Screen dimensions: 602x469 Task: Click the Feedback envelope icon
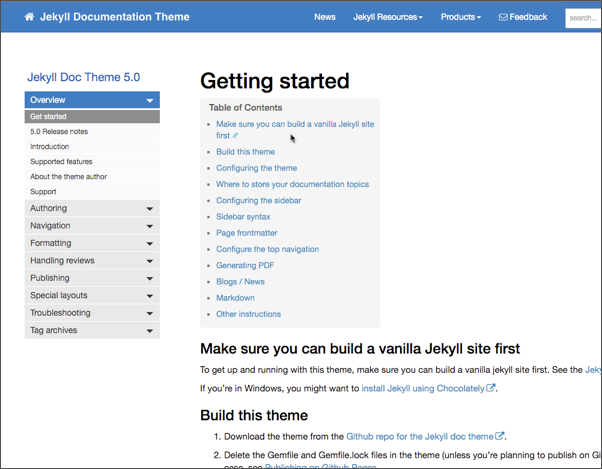point(503,17)
